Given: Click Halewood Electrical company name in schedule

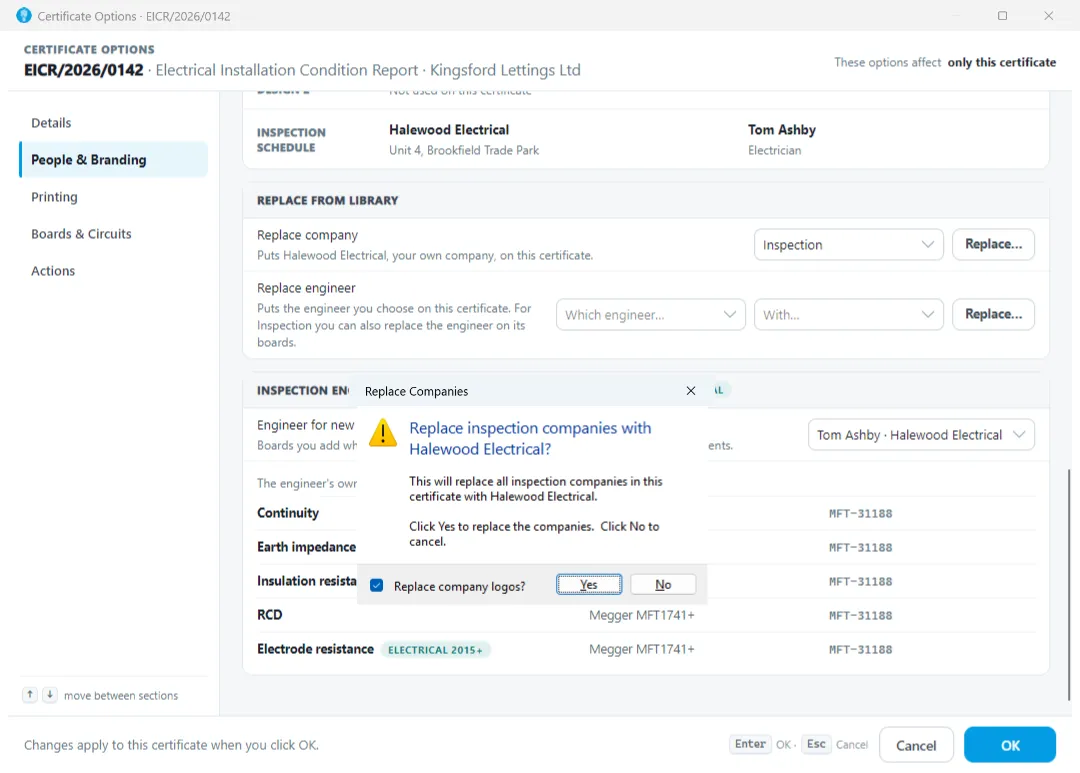Looking at the screenshot, I should [x=449, y=130].
